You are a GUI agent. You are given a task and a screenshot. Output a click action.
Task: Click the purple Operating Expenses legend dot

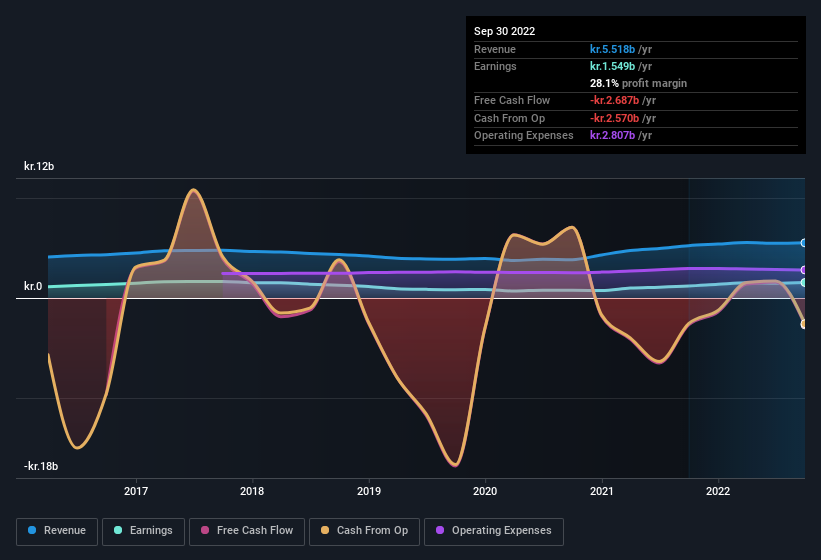point(440,530)
